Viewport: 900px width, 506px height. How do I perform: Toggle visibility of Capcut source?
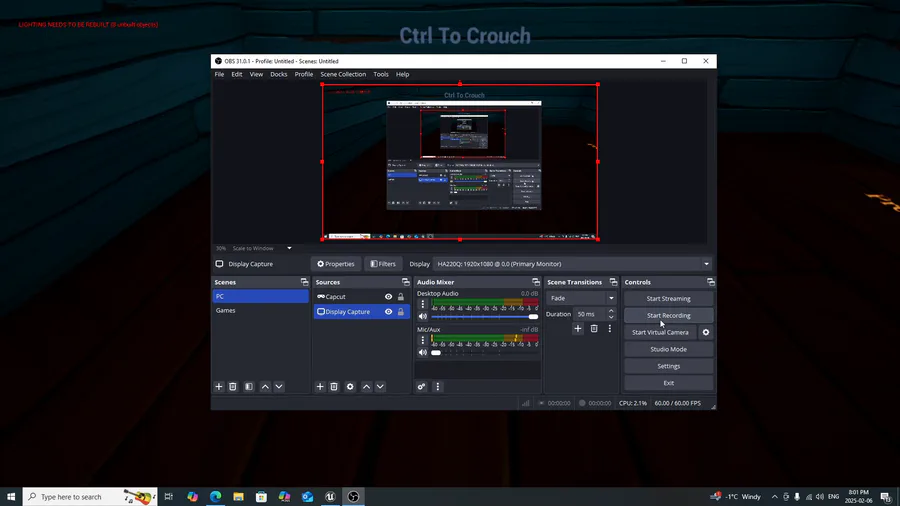coord(389,297)
